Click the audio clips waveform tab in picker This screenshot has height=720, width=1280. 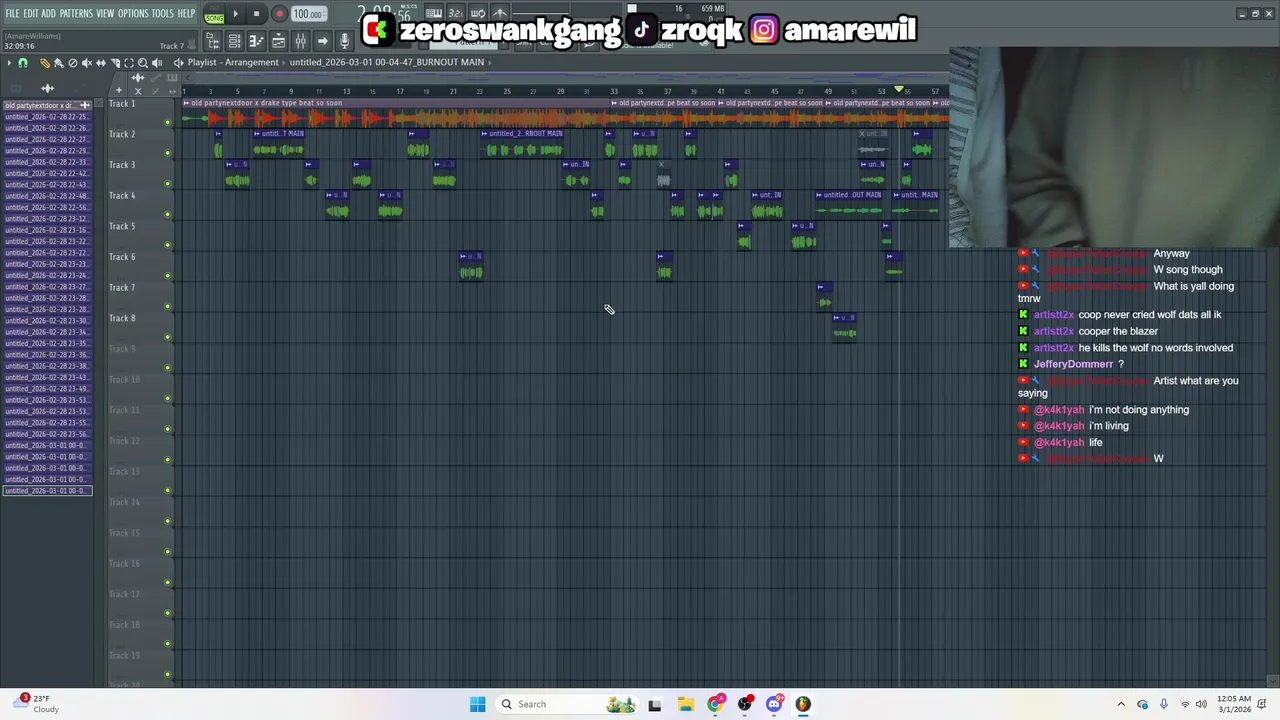click(x=48, y=89)
